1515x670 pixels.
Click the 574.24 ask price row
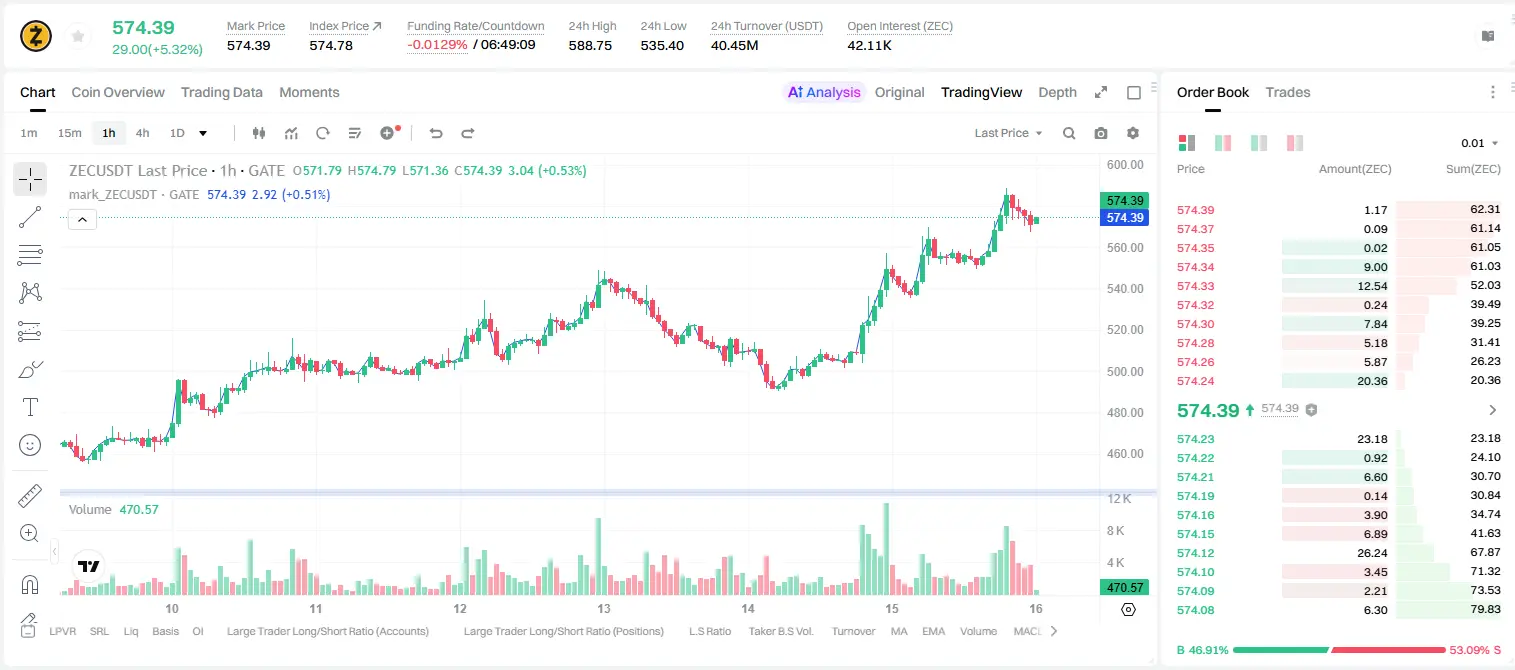coord(1338,380)
